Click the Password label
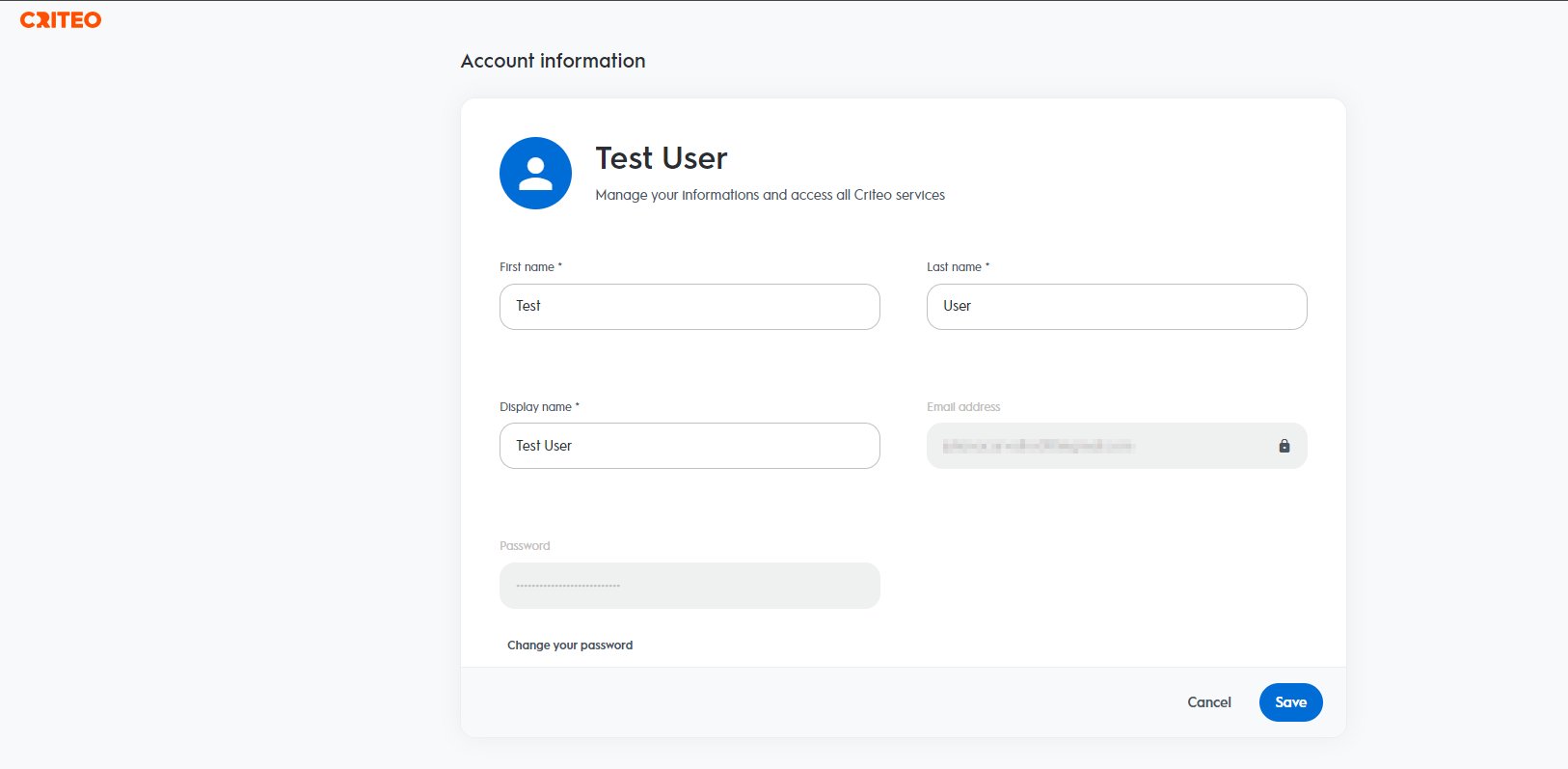1568x769 pixels. 525,546
